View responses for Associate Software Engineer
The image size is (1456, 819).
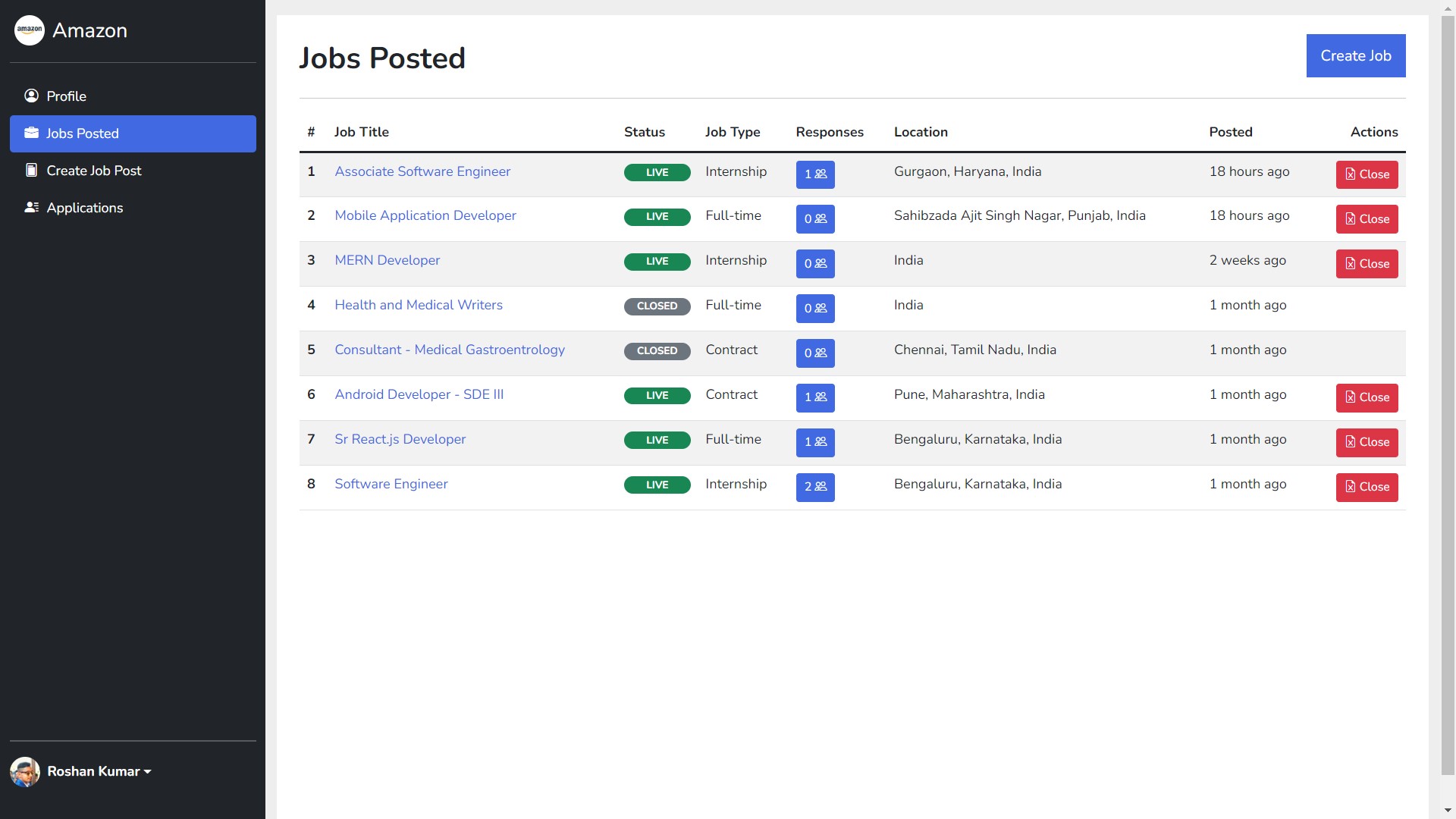815,174
